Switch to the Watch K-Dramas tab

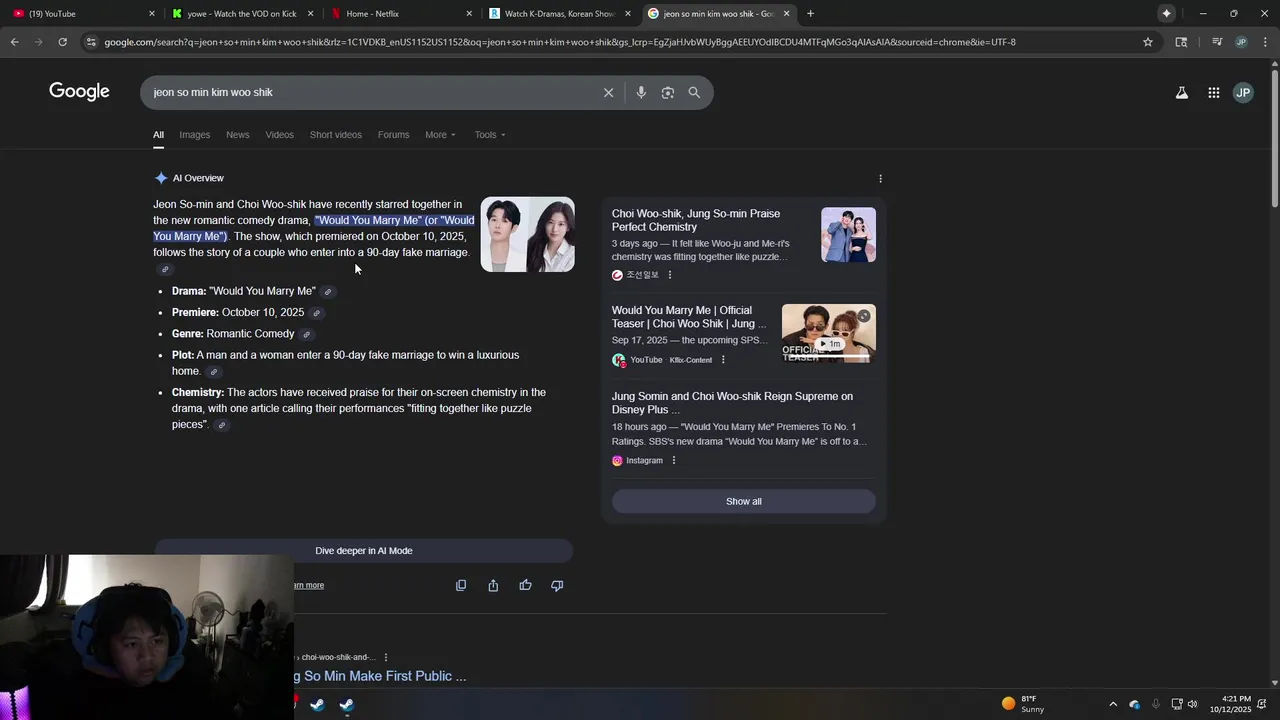[560, 13]
